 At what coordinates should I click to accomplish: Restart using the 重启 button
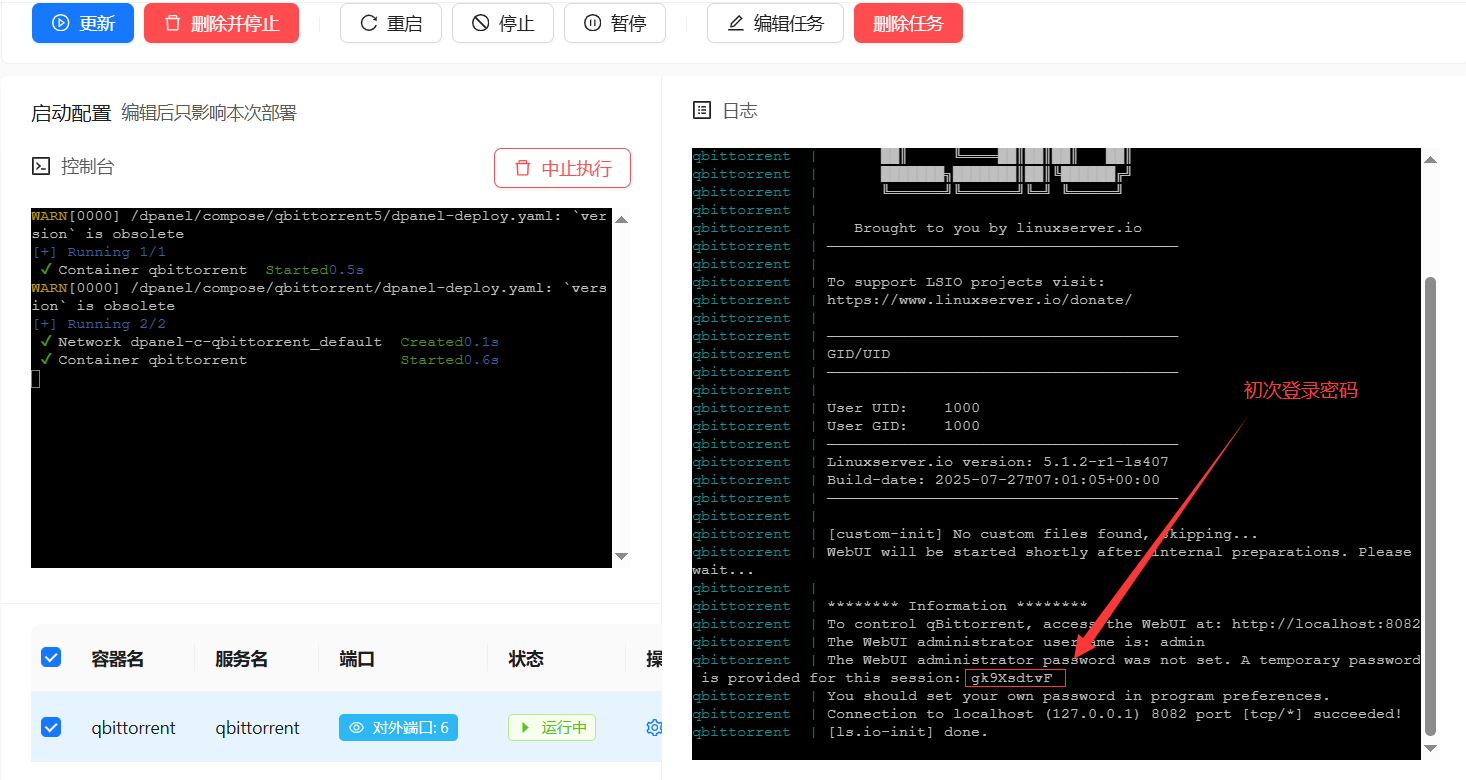tap(391, 23)
